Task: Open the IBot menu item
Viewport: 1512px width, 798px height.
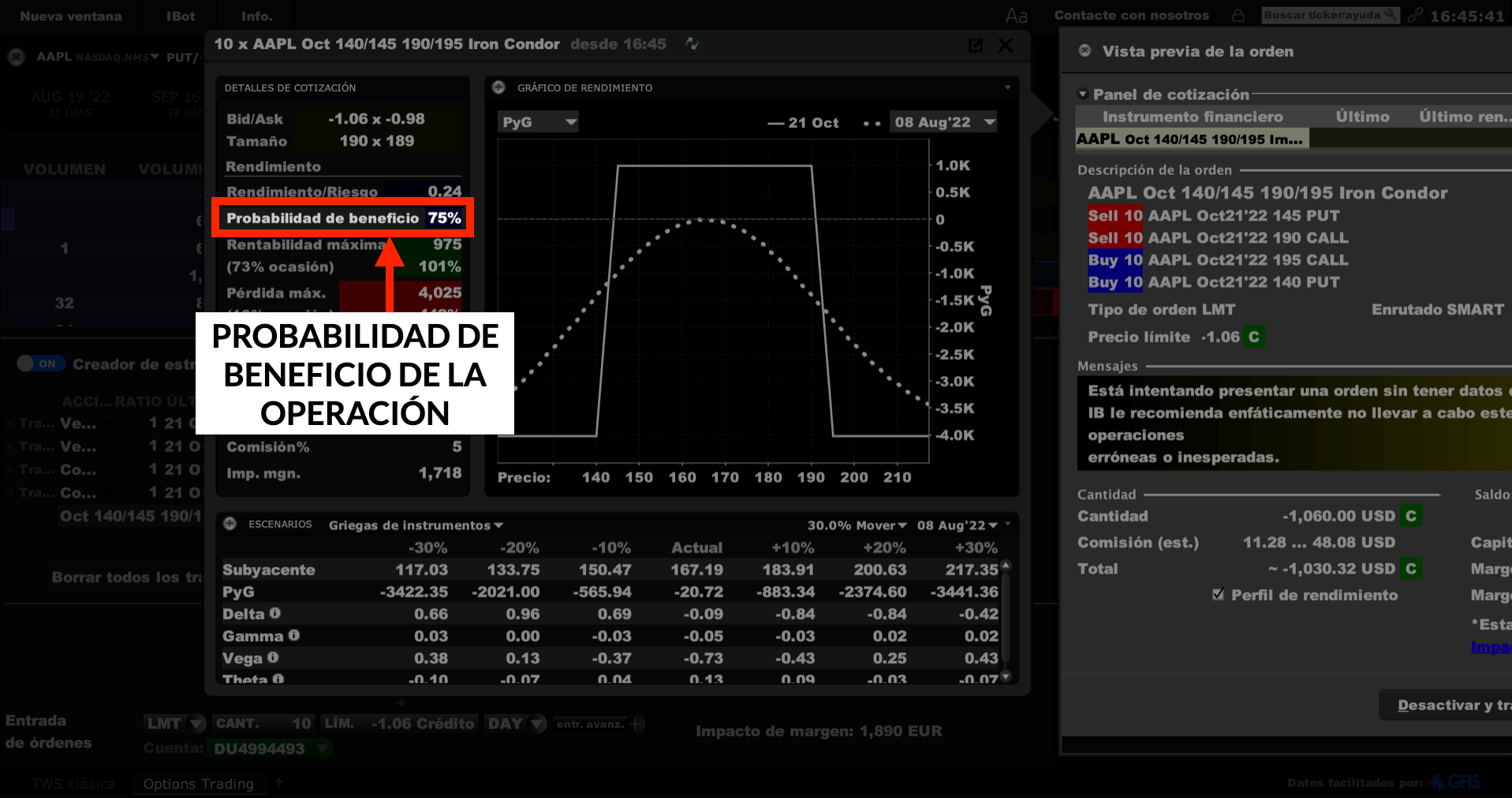Action: [180, 16]
